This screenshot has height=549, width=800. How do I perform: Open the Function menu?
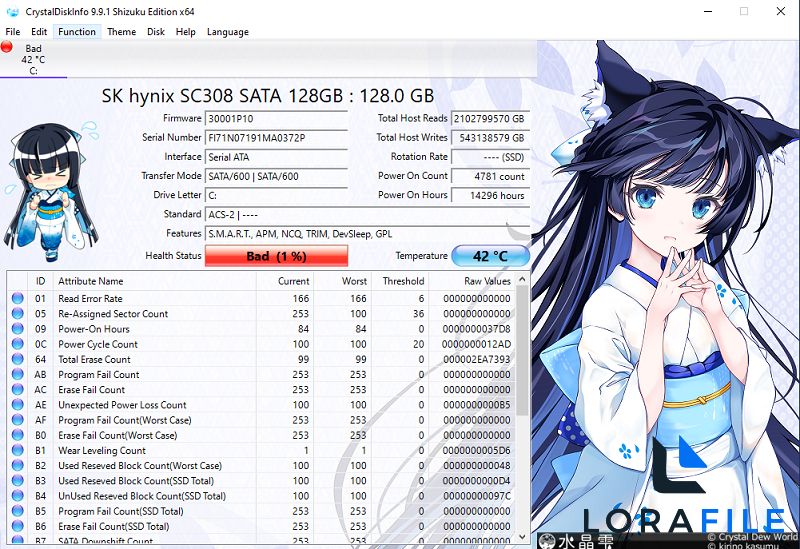tap(77, 32)
